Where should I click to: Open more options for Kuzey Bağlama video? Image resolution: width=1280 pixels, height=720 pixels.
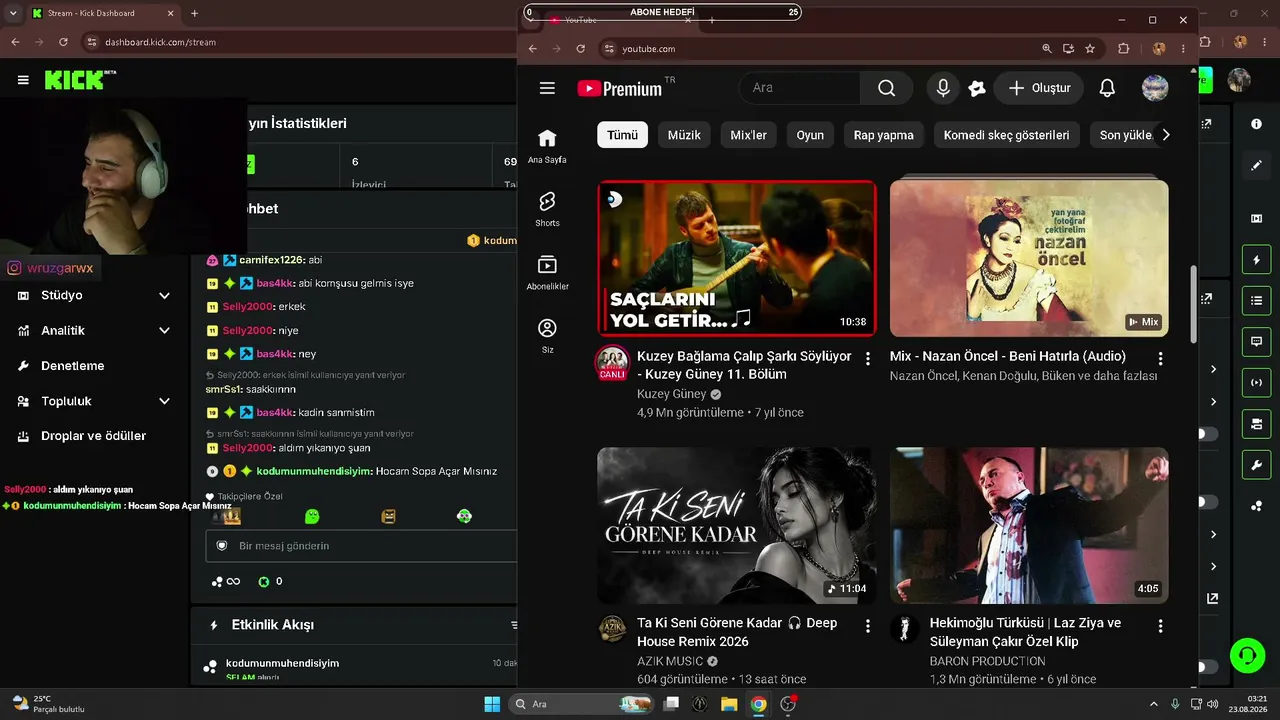(867, 358)
